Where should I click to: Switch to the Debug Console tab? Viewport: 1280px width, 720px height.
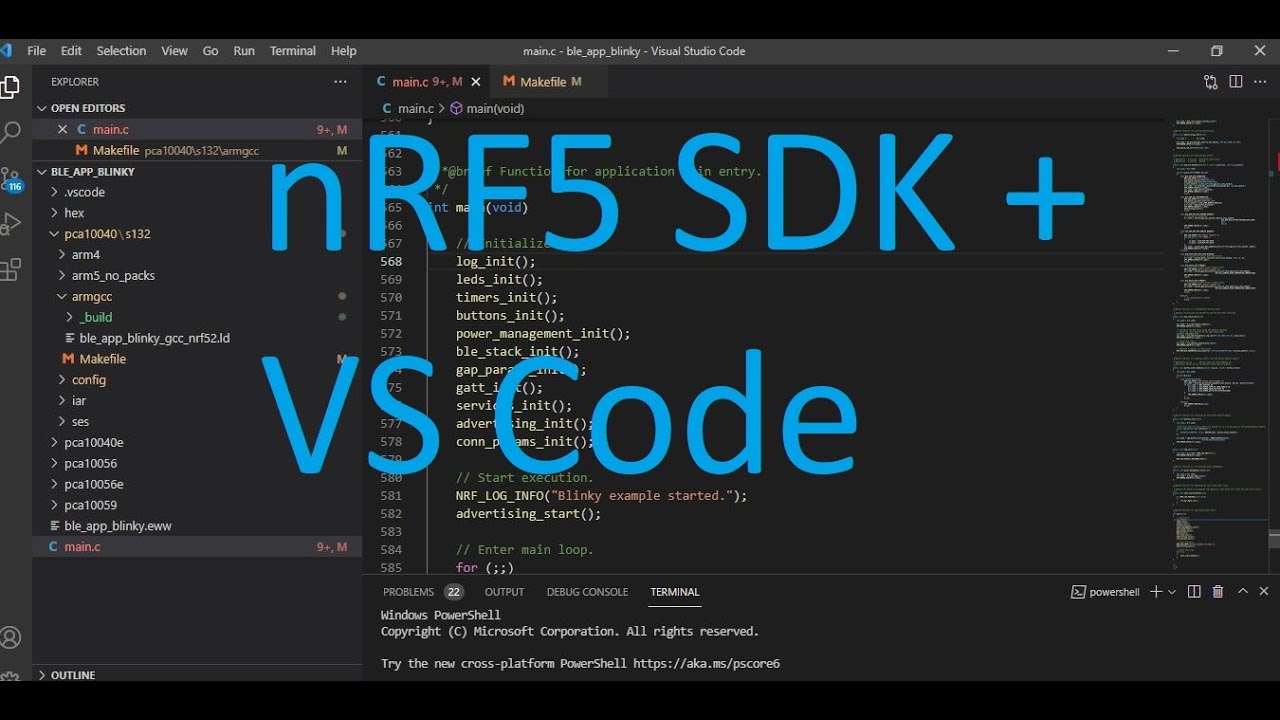(587, 592)
